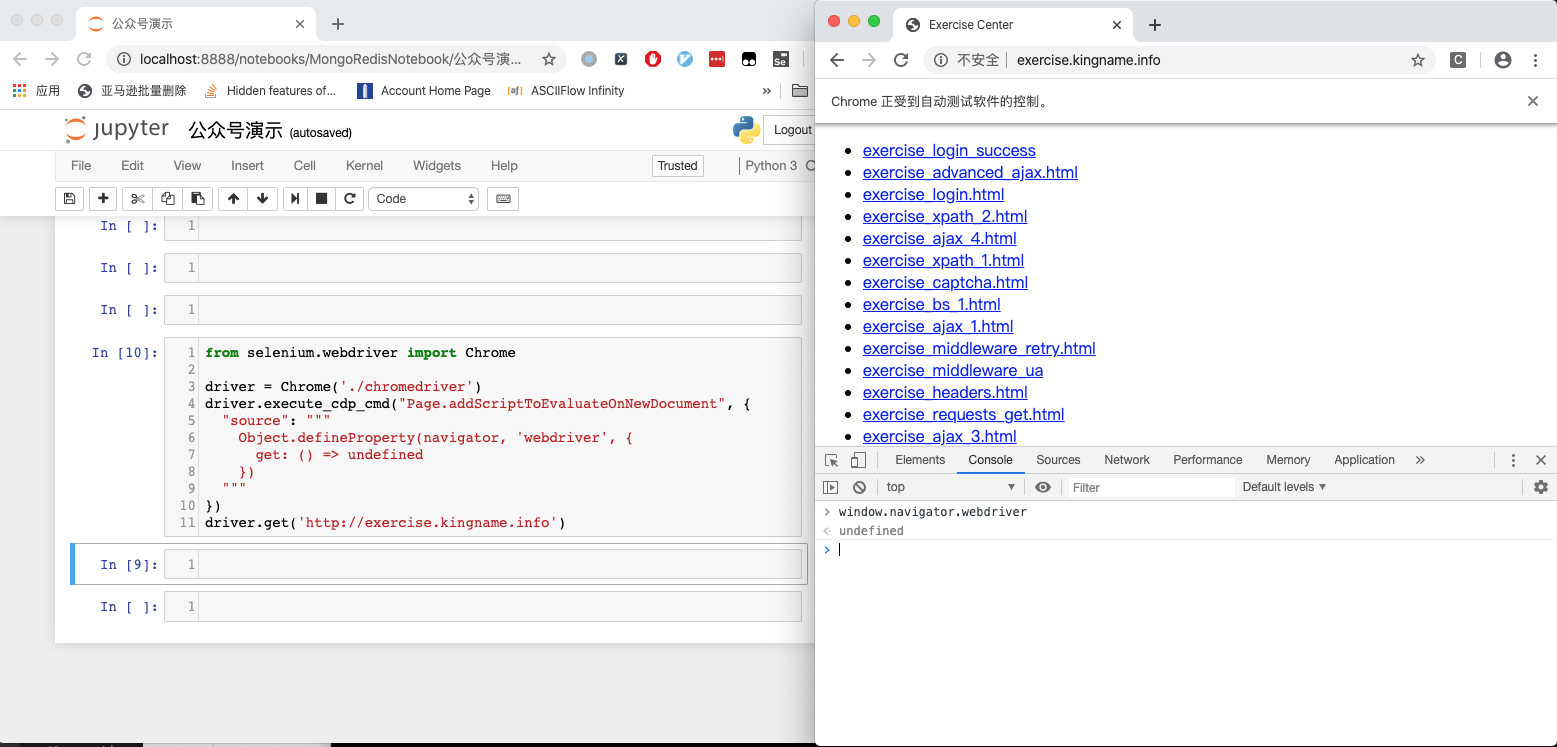Open the View menu in Jupyter
Image resolution: width=1557 pixels, height=747 pixels.
[x=187, y=166]
